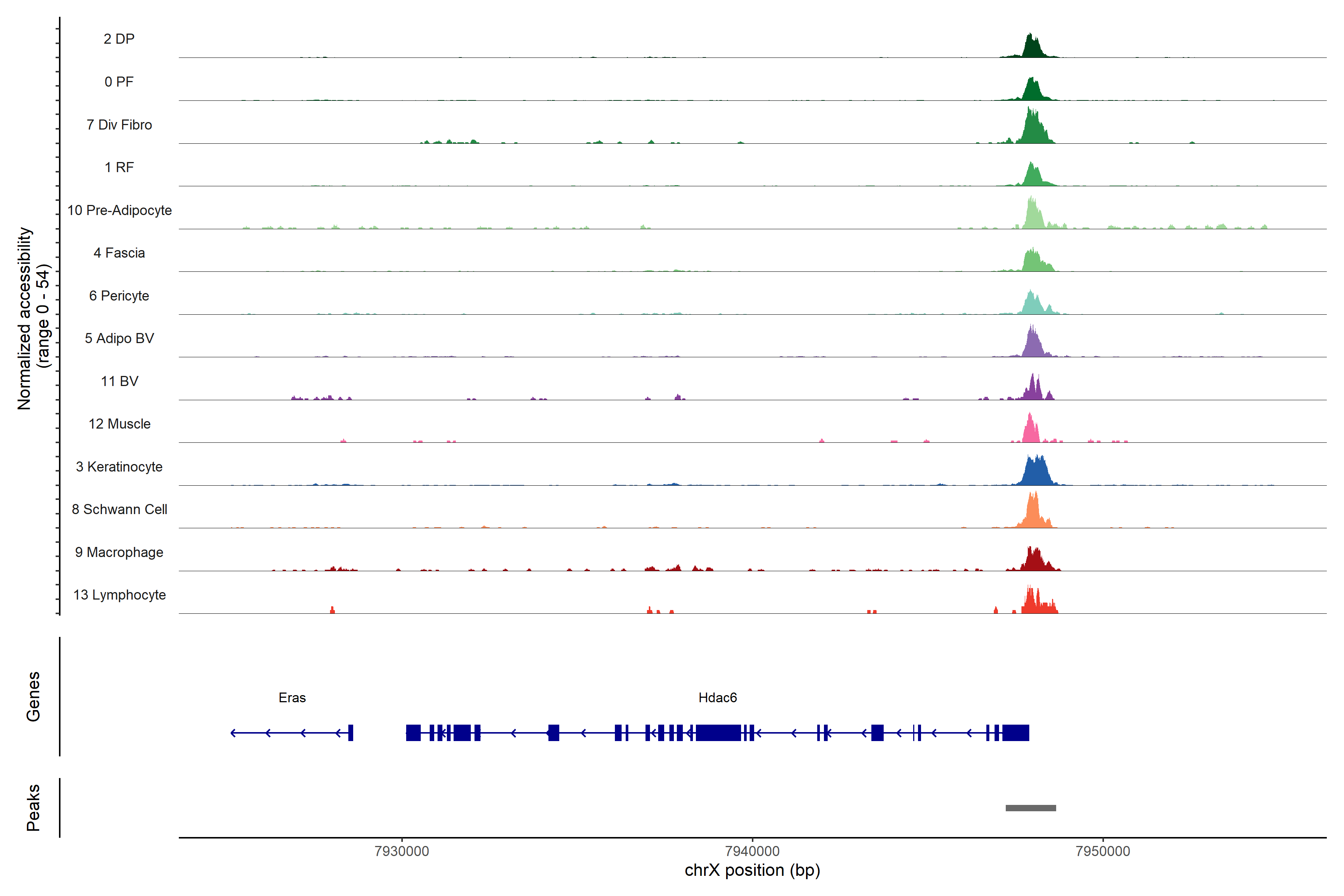Click the 7930000 axis tick label
Viewport: 1344px width, 896px height.
click(x=402, y=851)
